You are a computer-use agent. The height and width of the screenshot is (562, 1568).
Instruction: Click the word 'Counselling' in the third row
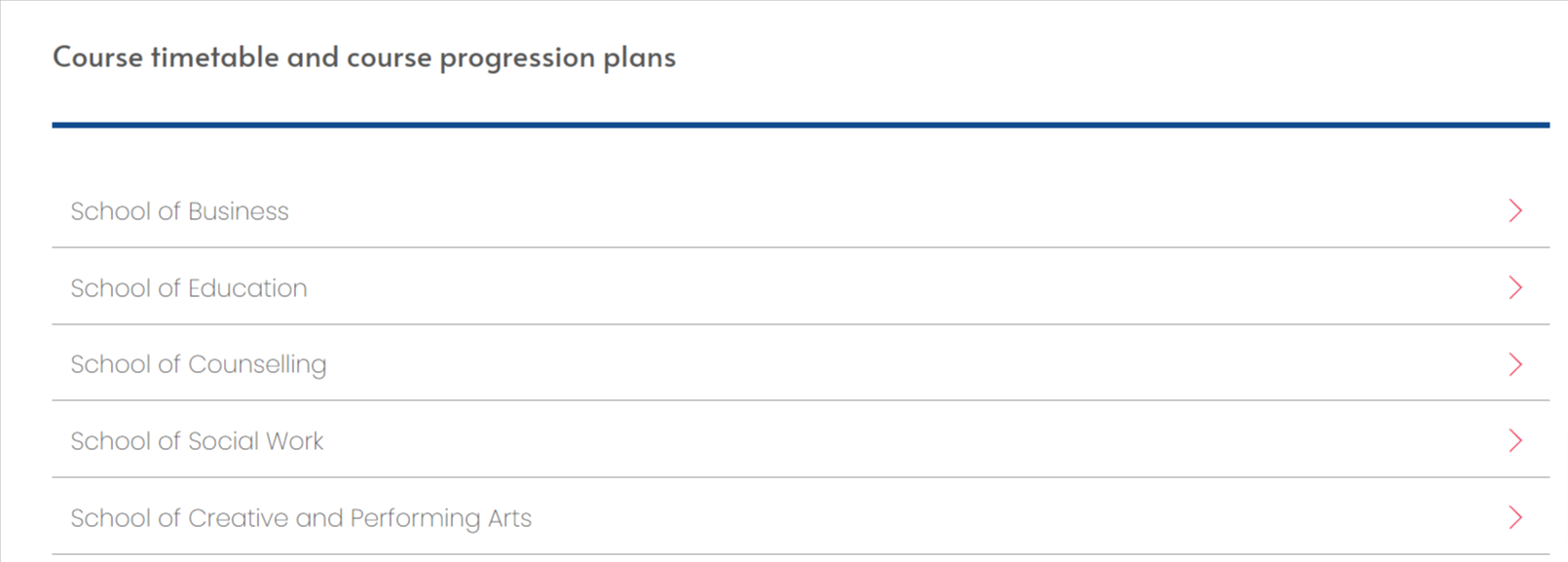(x=257, y=364)
